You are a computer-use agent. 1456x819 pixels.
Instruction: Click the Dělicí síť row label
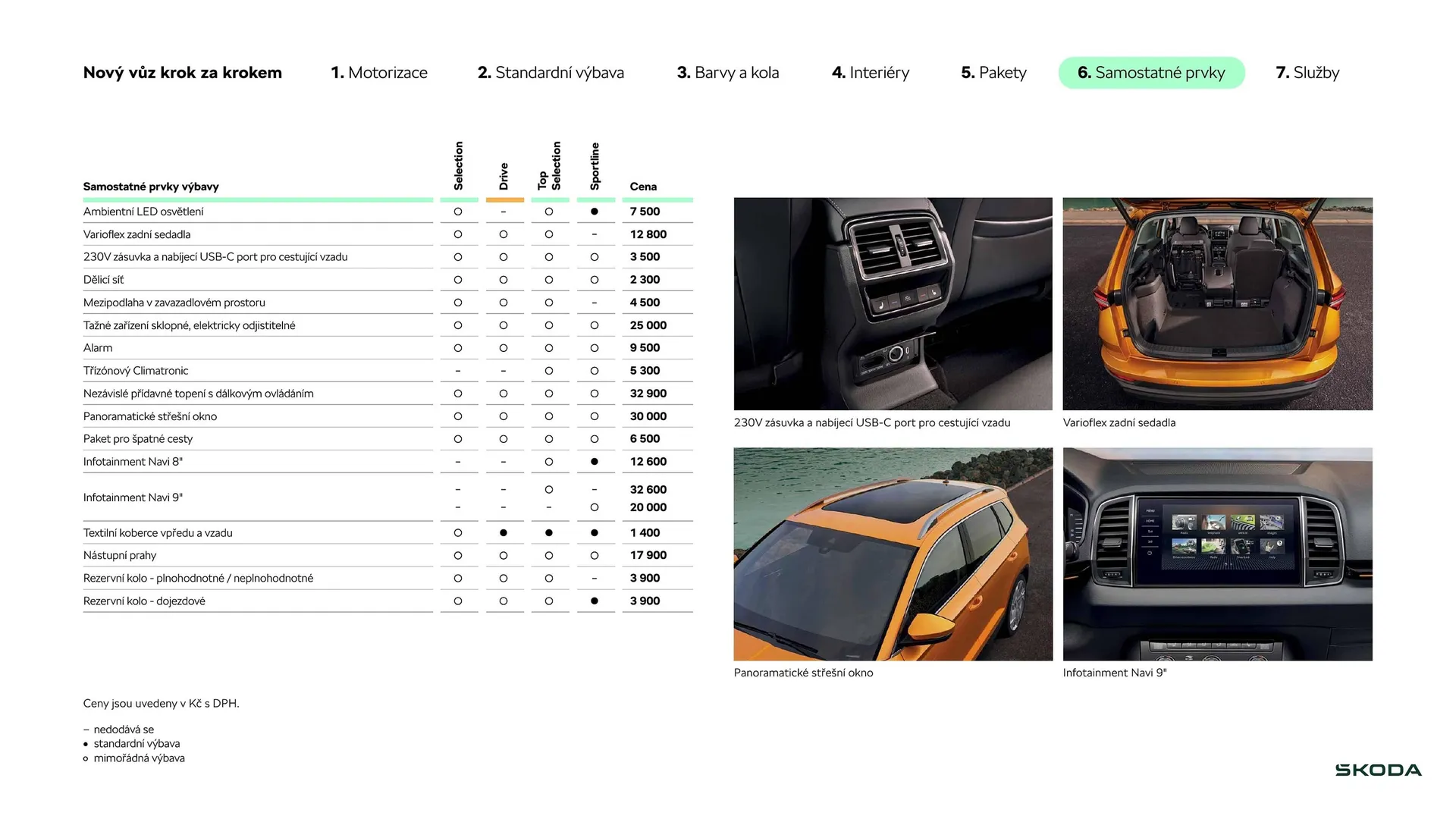[x=103, y=280]
